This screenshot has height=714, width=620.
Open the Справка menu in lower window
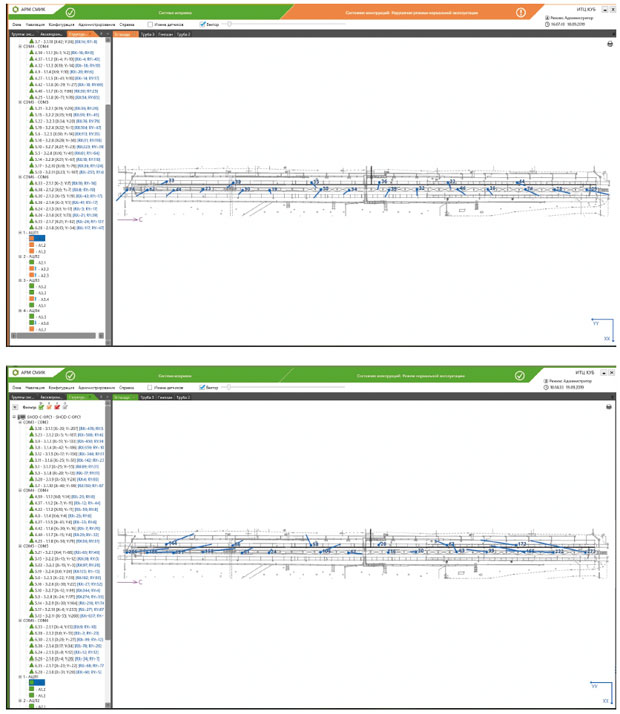point(127,388)
